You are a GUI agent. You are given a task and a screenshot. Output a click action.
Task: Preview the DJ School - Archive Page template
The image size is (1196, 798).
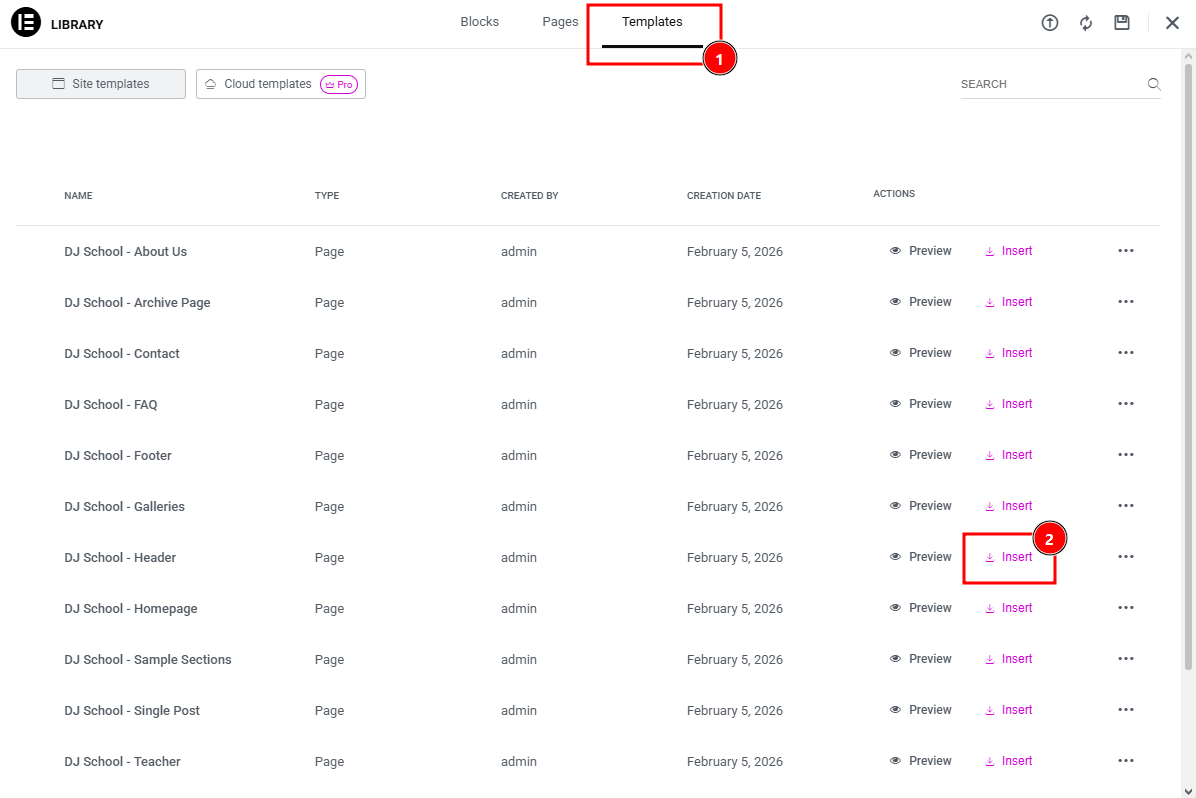(921, 302)
